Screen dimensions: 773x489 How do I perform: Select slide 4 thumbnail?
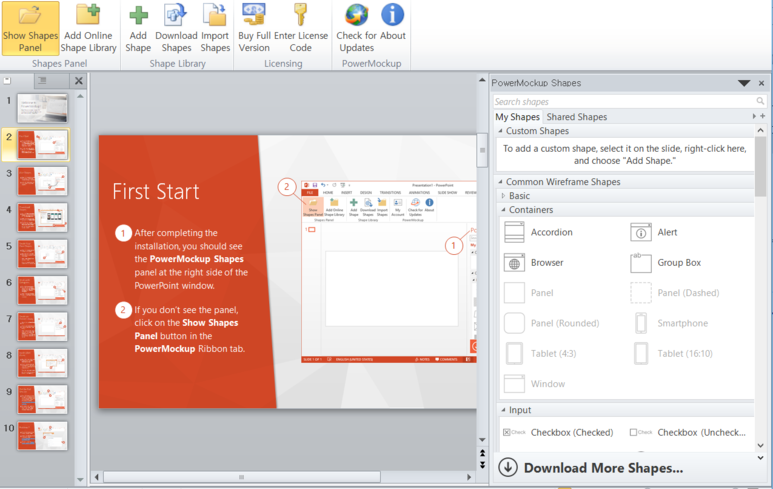click(x=42, y=217)
